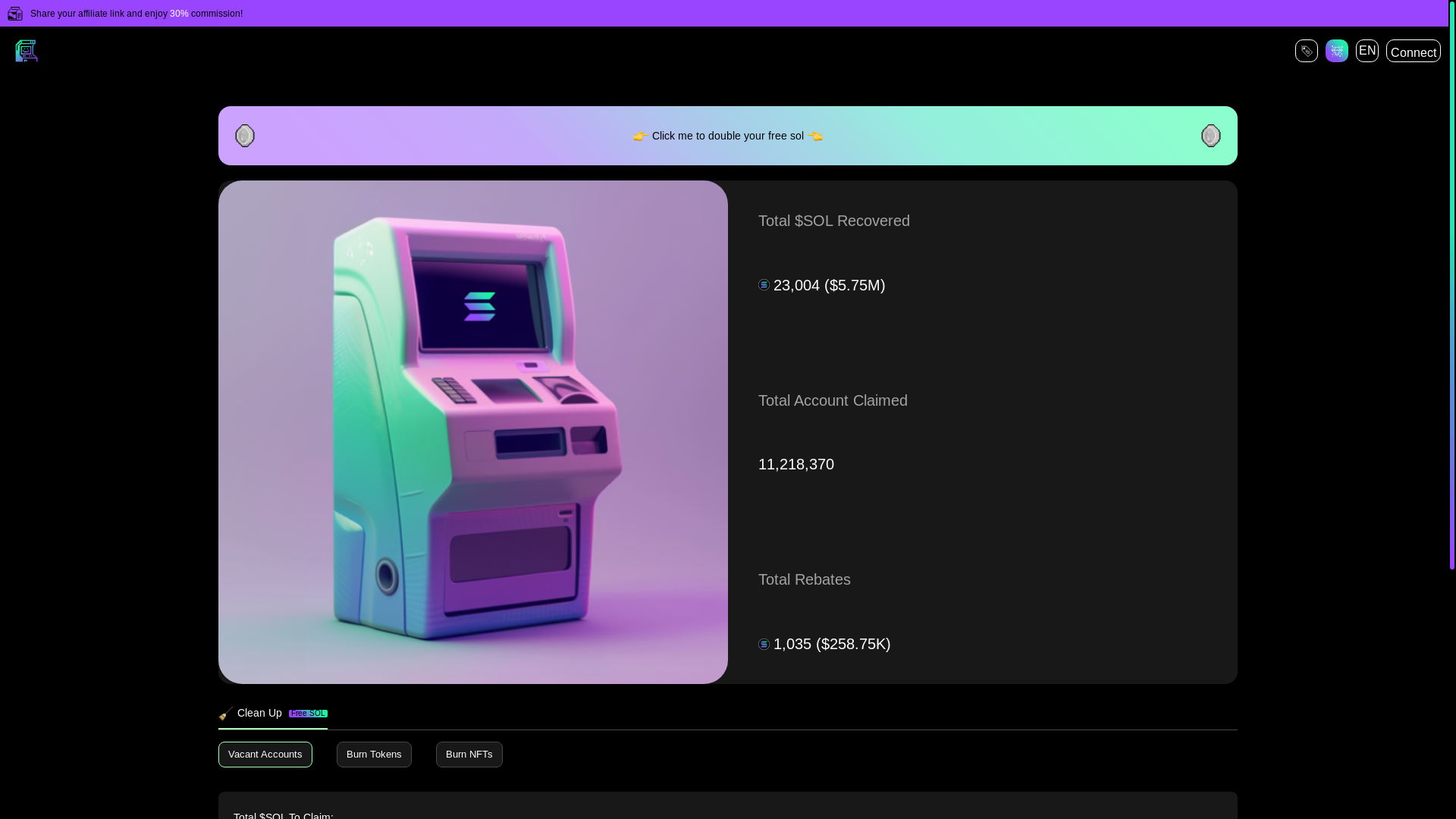The image size is (1456, 819).
Task: Click the 'Total Rebates' heading
Action: click(805, 579)
